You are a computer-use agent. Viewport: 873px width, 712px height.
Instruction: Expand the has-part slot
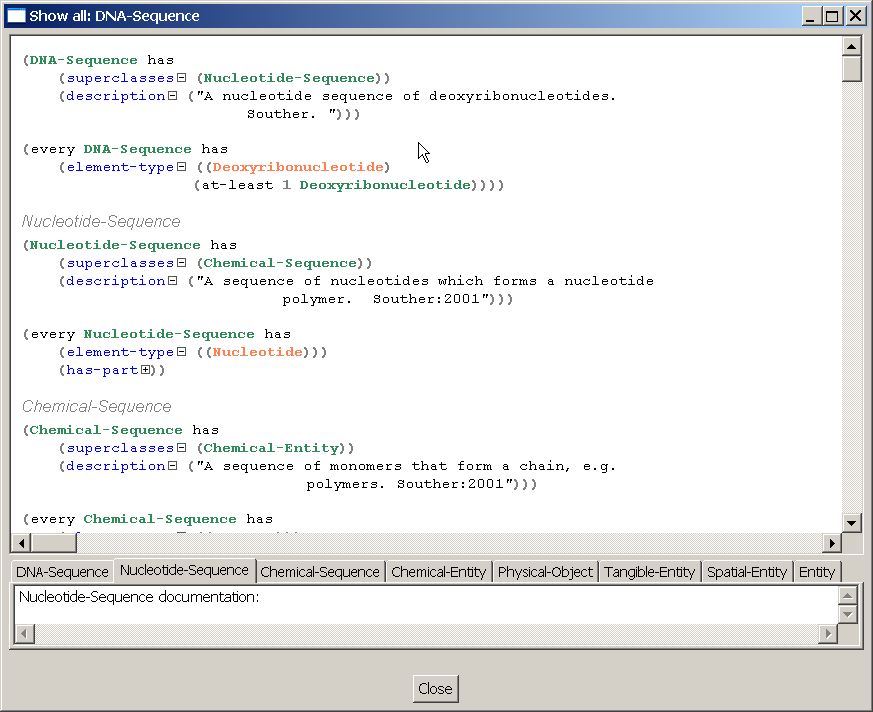[x=146, y=370]
